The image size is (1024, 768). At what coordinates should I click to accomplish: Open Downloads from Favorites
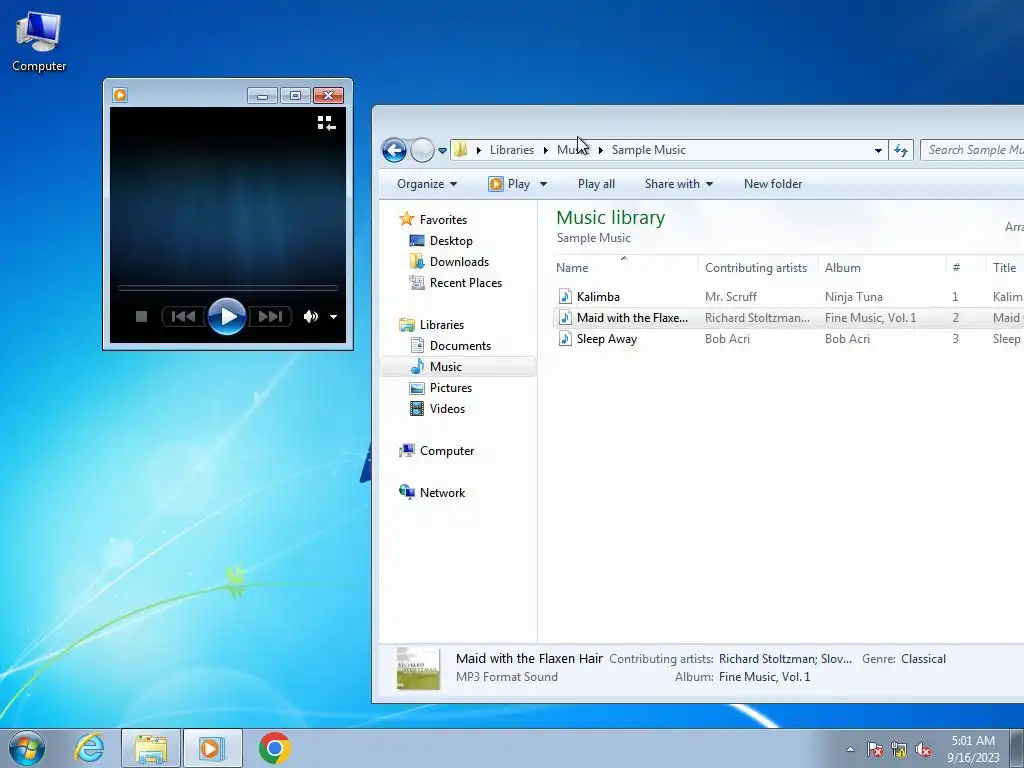pyautogui.click(x=459, y=262)
